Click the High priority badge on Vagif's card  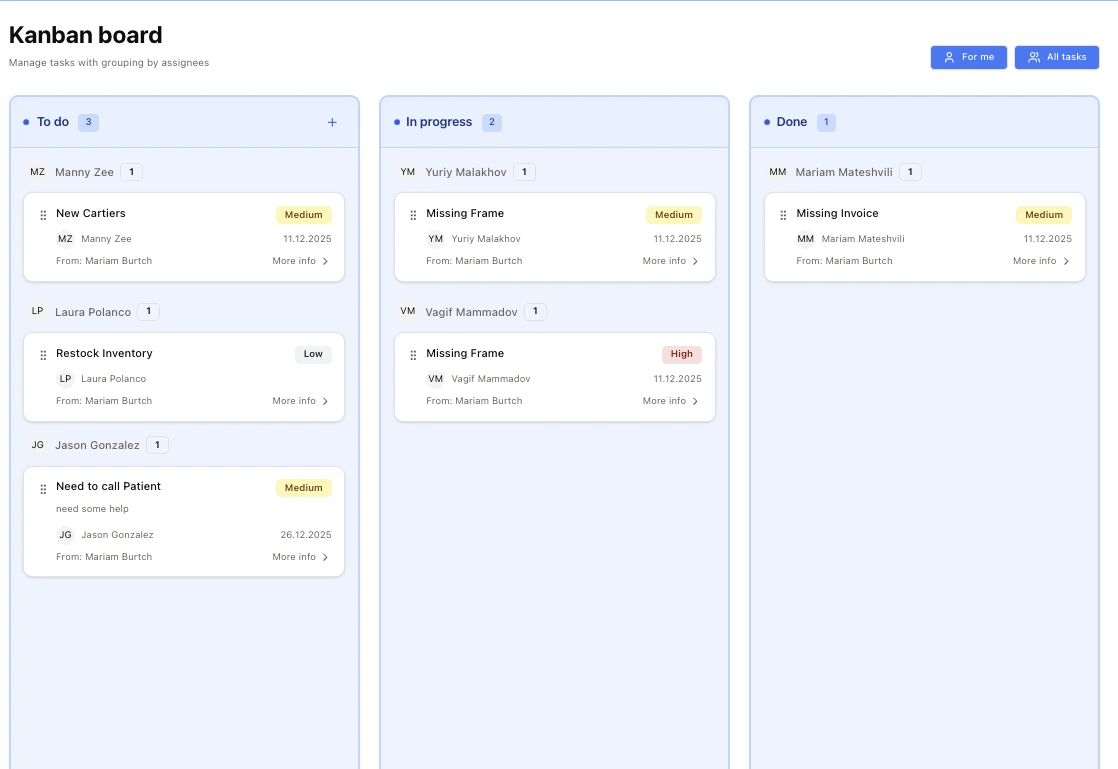pyautogui.click(x=681, y=354)
